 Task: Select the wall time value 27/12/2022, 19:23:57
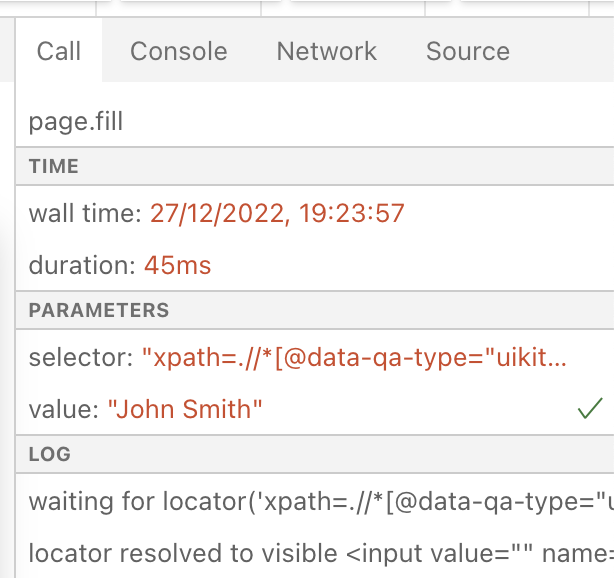(x=277, y=213)
